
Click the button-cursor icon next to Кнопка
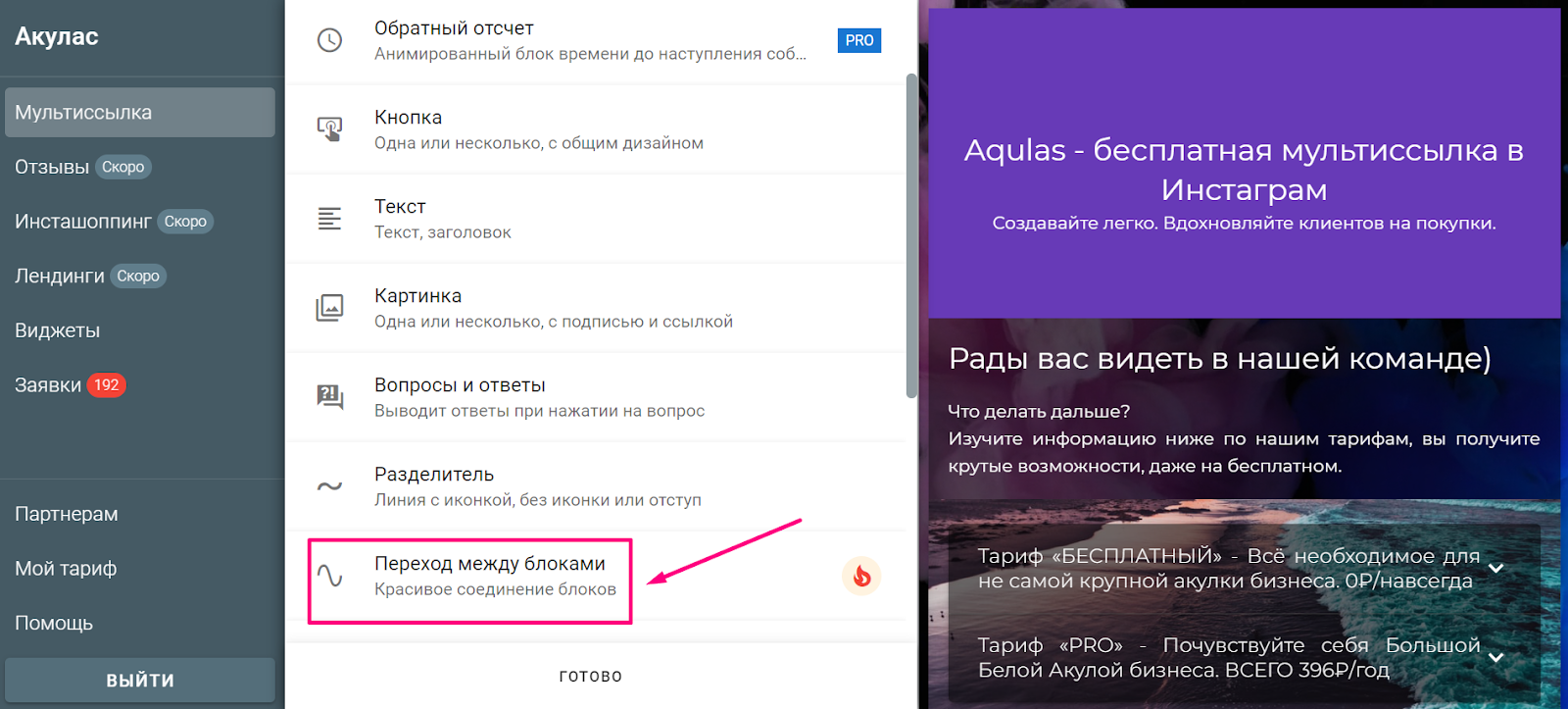(x=329, y=129)
